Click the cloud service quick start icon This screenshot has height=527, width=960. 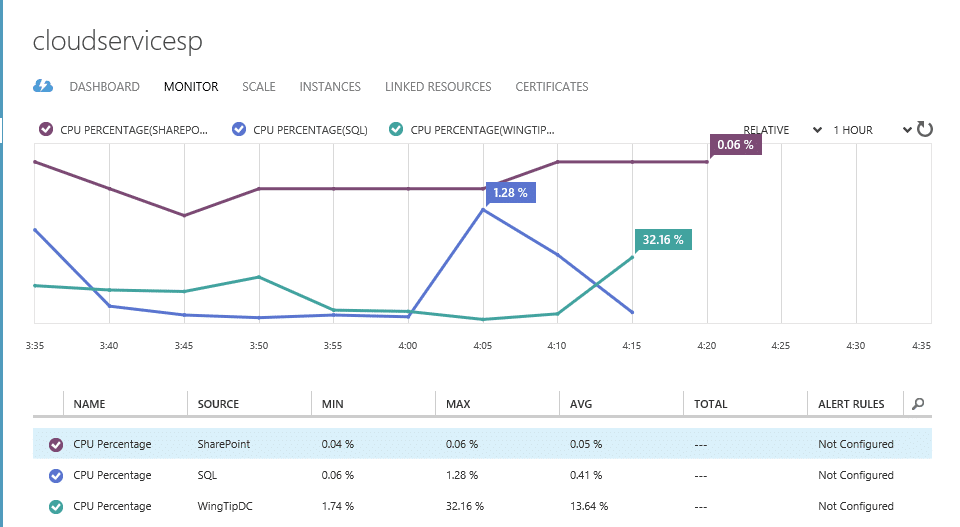pyautogui.click(x=43, y=86)
